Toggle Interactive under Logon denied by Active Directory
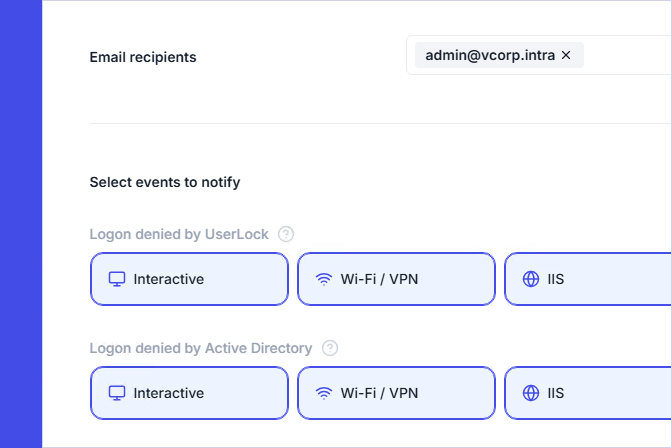Image resolution: width=672 pixels, height=448 pixels. point(189,393)
